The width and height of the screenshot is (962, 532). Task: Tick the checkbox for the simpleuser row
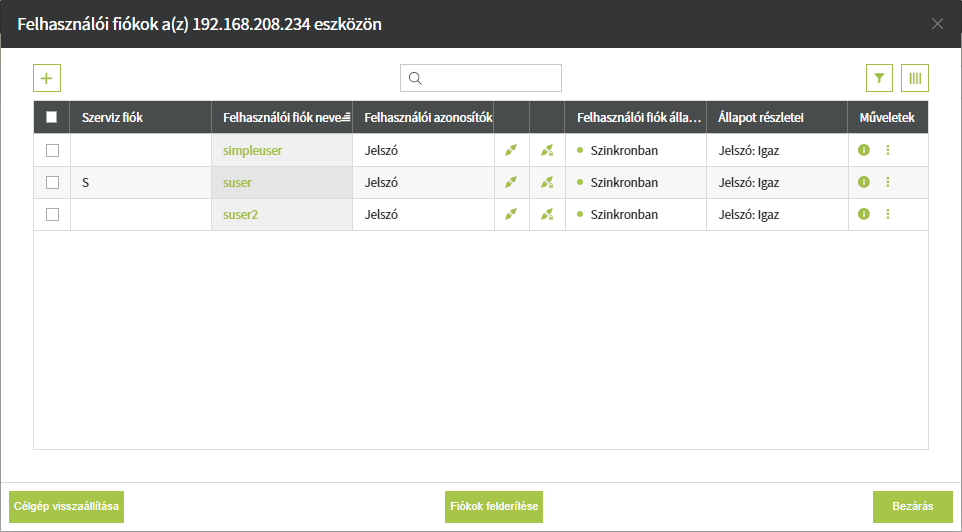click(52, 150)
